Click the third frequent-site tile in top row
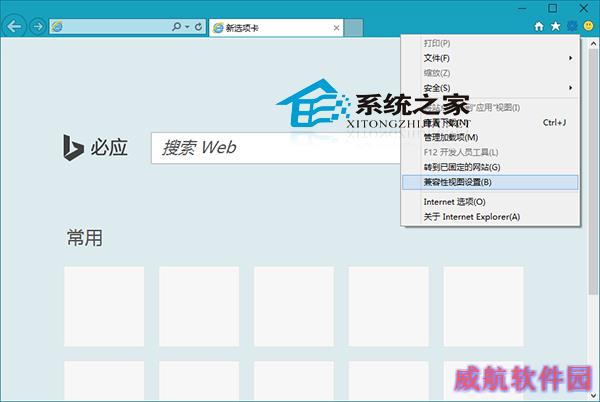The width and height of the screenshot is (600, 402). coord(294,307)
